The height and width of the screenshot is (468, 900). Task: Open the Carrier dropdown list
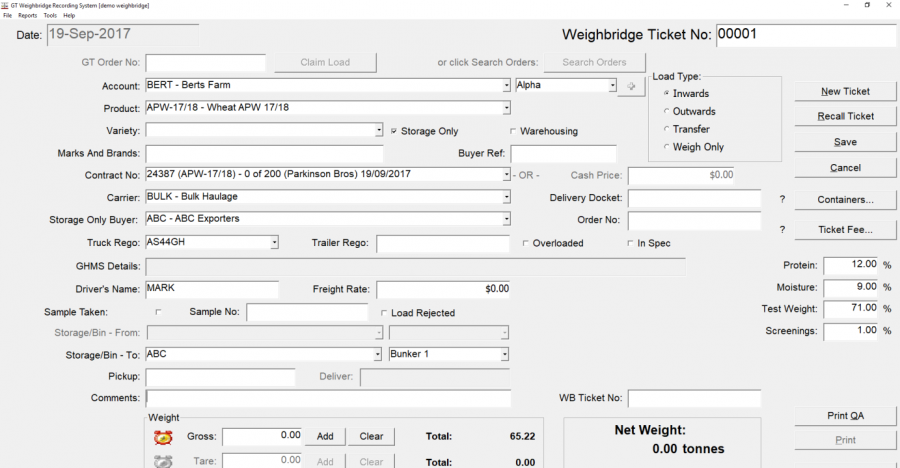tap(506, 198)
